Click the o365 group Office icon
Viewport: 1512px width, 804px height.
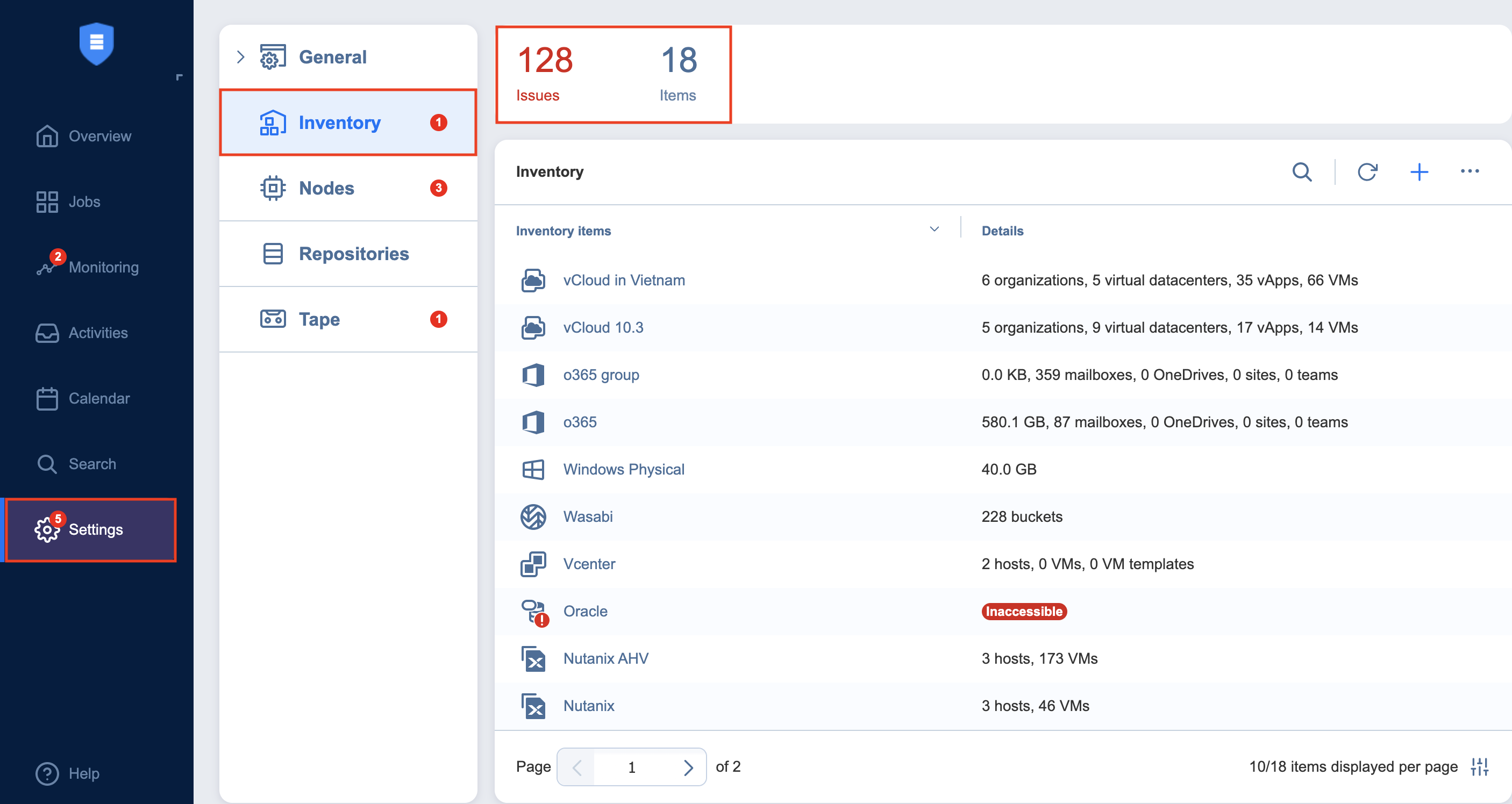click(533, 375)
